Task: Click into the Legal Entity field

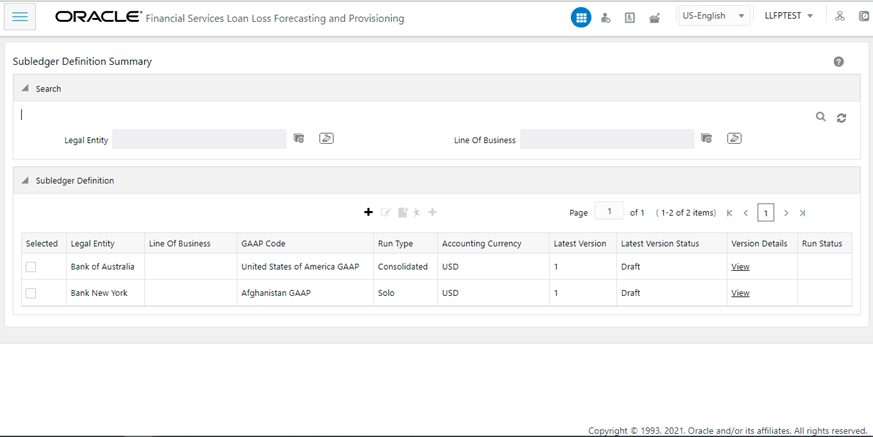Action: 199,139
